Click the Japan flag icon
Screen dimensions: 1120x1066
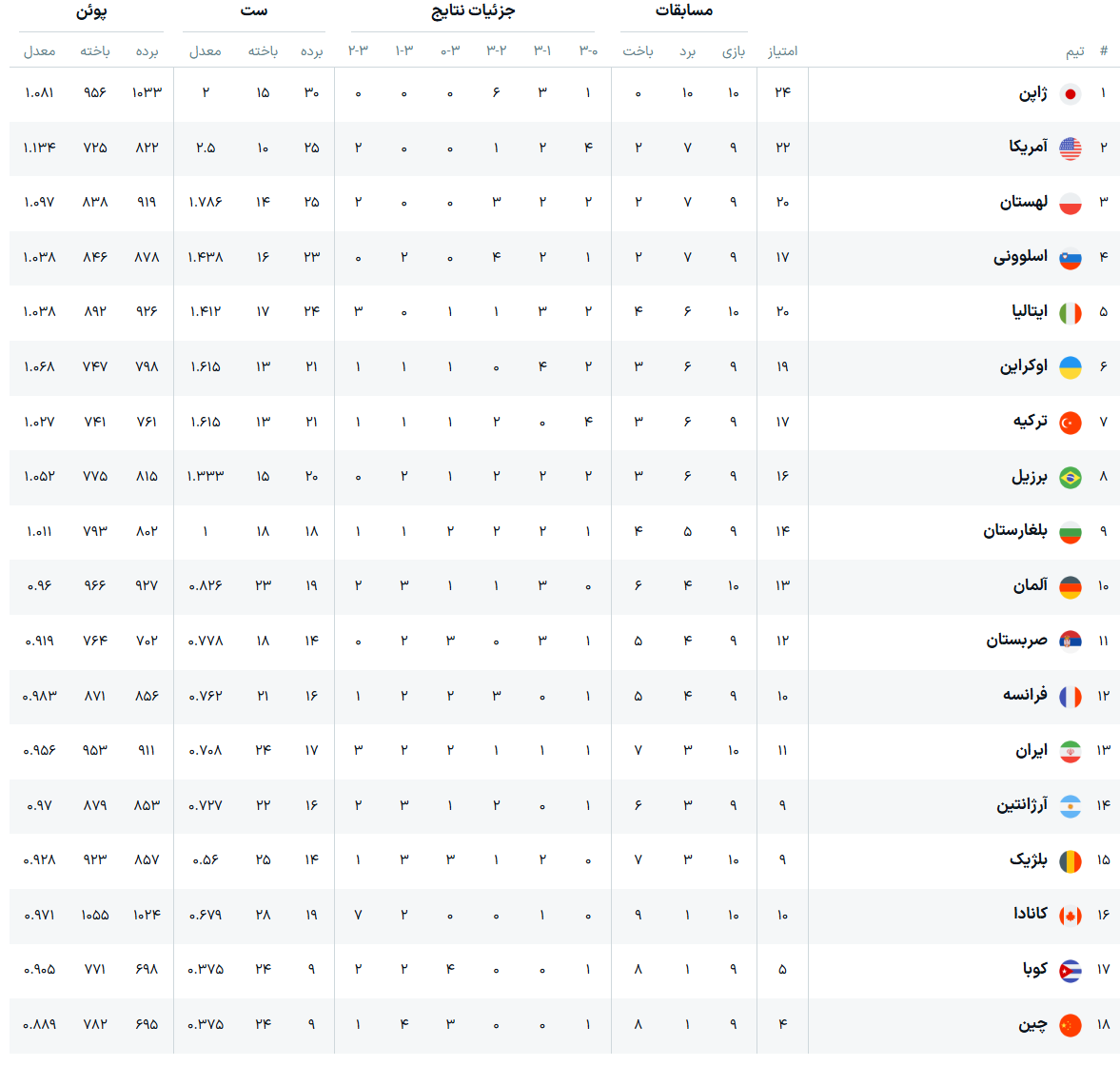[1070, 94]
